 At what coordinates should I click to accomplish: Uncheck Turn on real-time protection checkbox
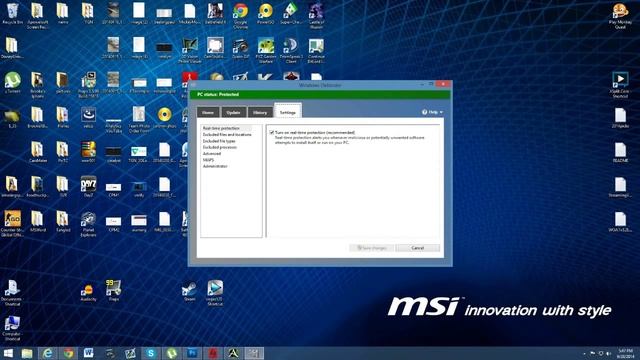tap(272, 132)
